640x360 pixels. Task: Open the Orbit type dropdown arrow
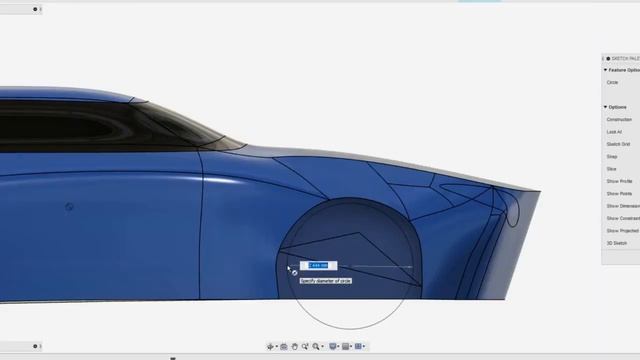[277, 346]
